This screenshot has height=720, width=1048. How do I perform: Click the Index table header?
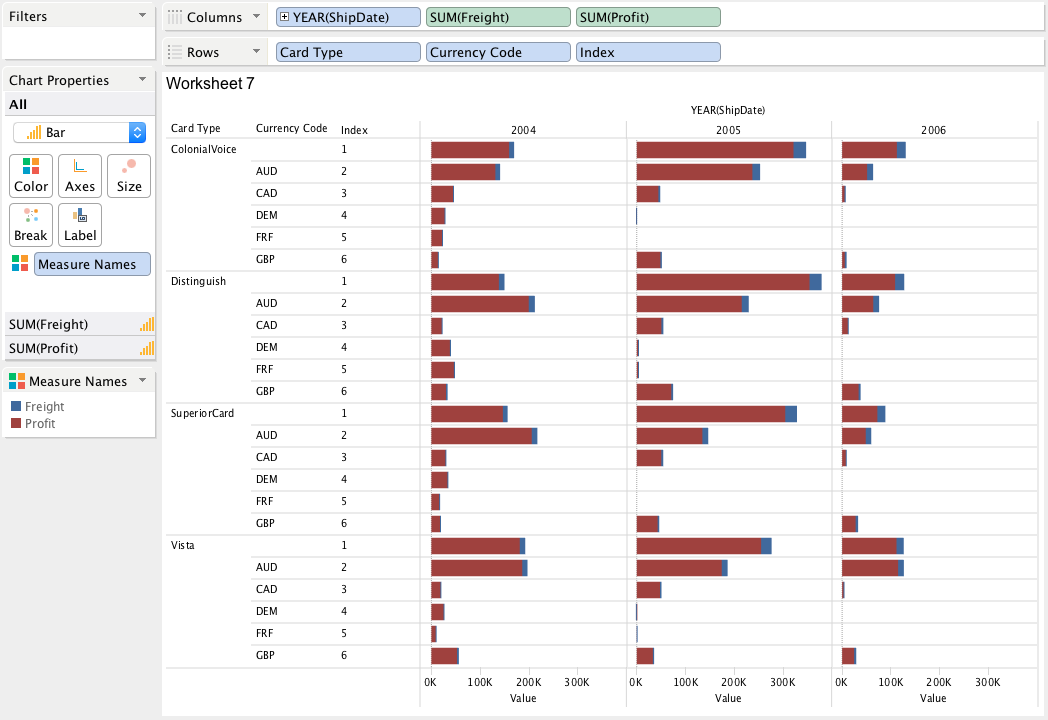pos(354,130)
